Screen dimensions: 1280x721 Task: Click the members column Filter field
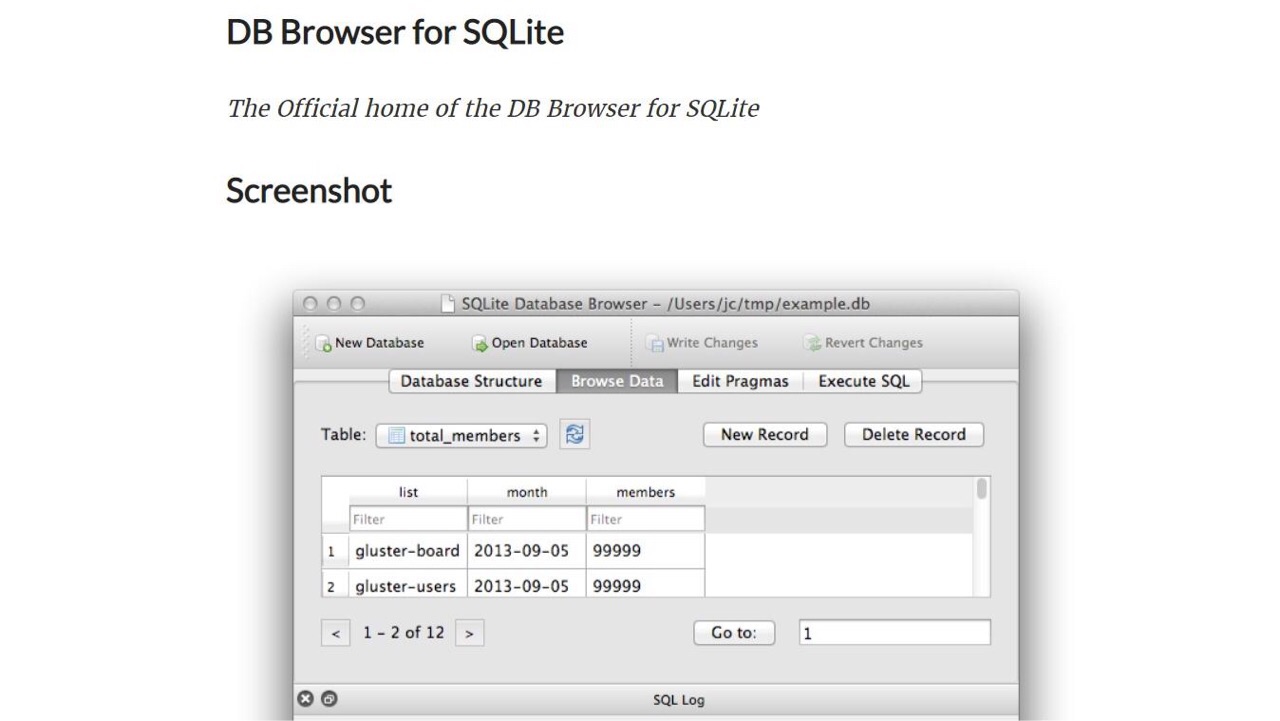point(646,519)
